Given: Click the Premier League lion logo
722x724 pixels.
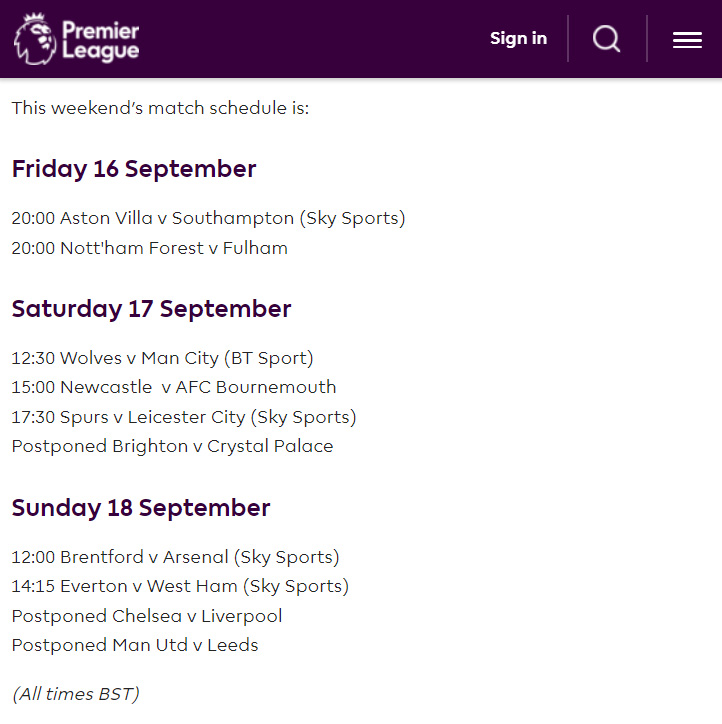Looking at the screenshot, I should (35, 39).
